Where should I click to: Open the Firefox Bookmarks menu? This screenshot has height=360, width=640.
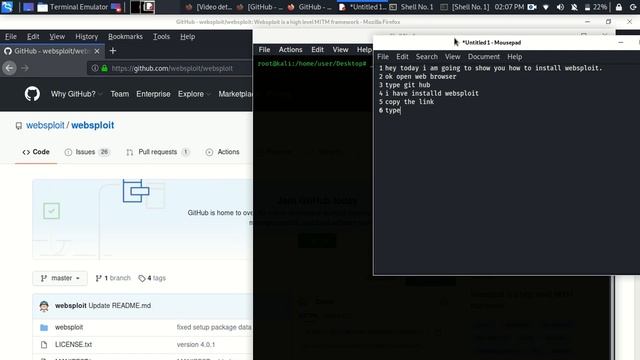click(x=125, y=36)
